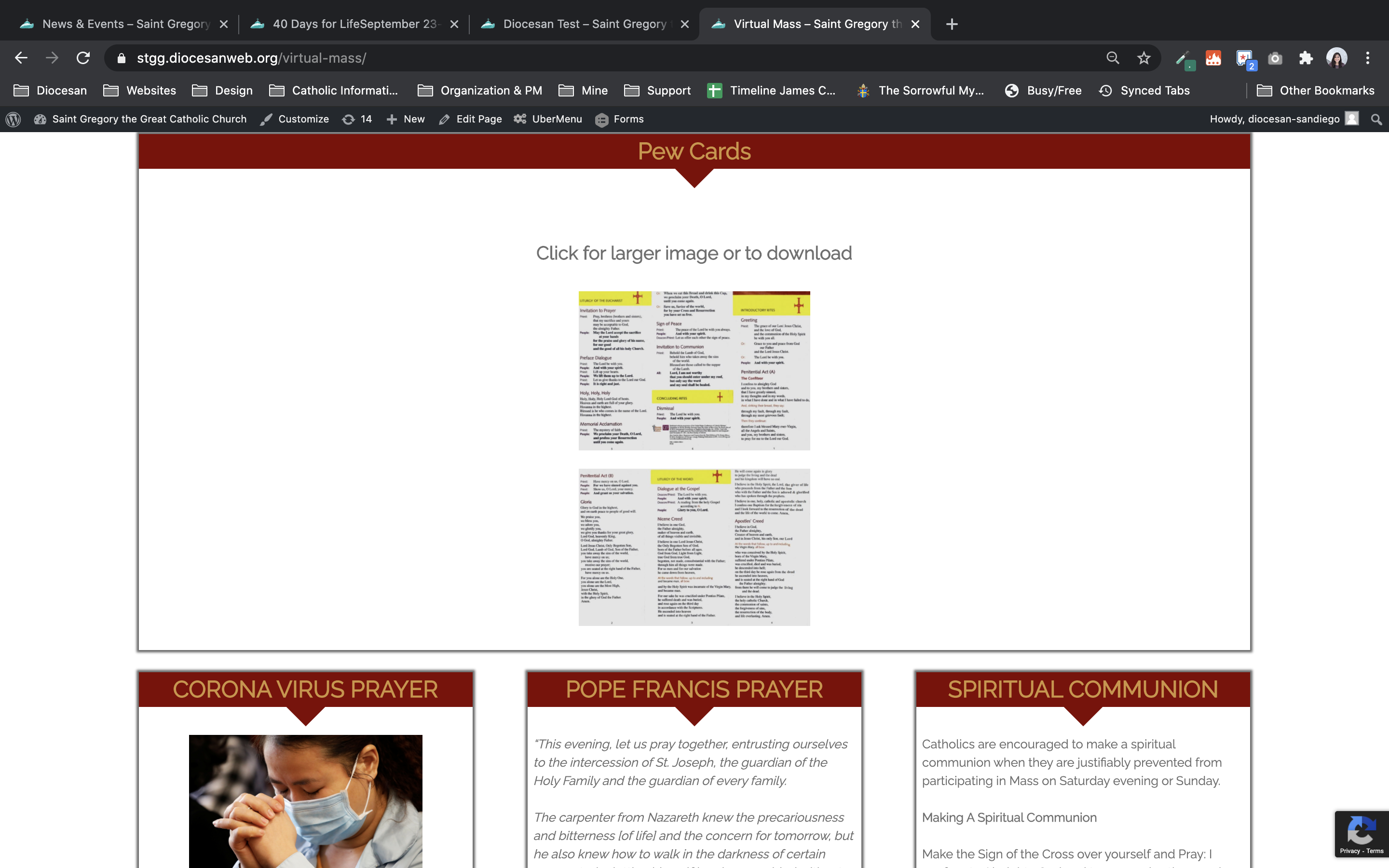Open new browser tab
This screenshot has height=868, width=1389.
[x=952, y=24]
